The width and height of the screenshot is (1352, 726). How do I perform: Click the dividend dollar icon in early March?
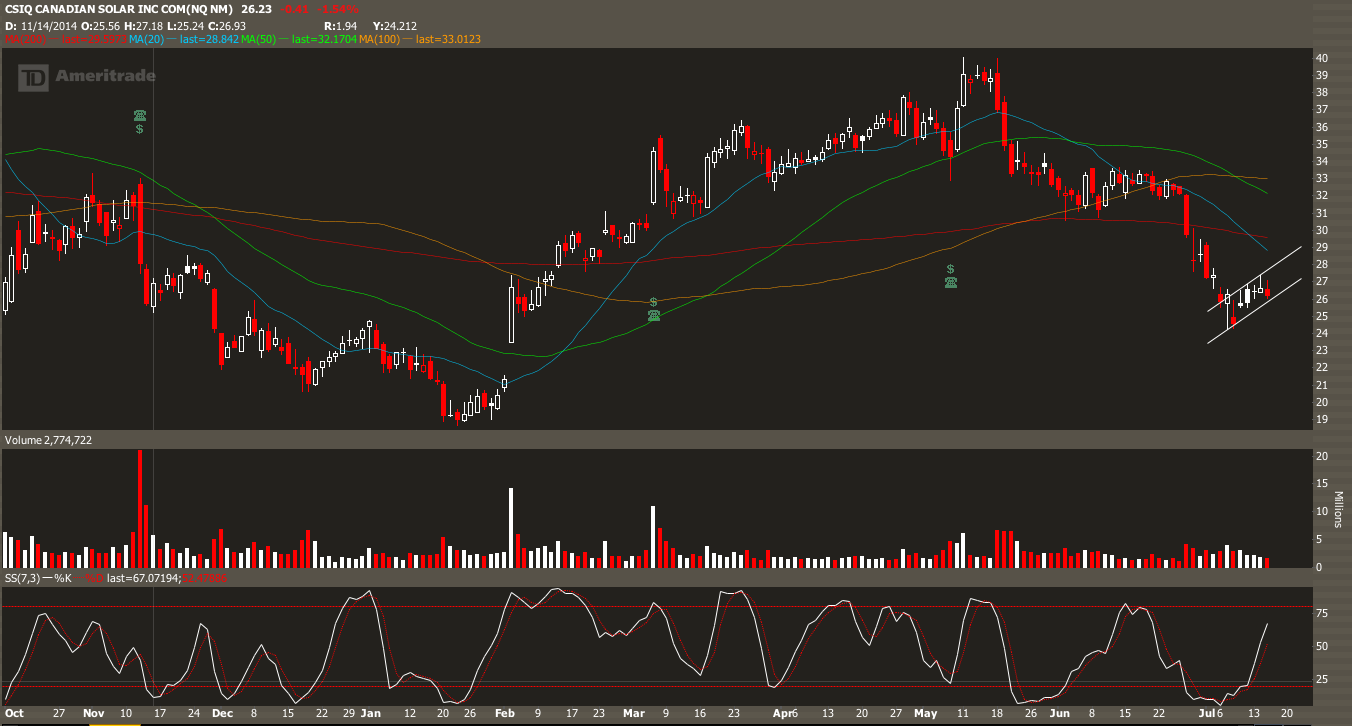tap(653, 302)
